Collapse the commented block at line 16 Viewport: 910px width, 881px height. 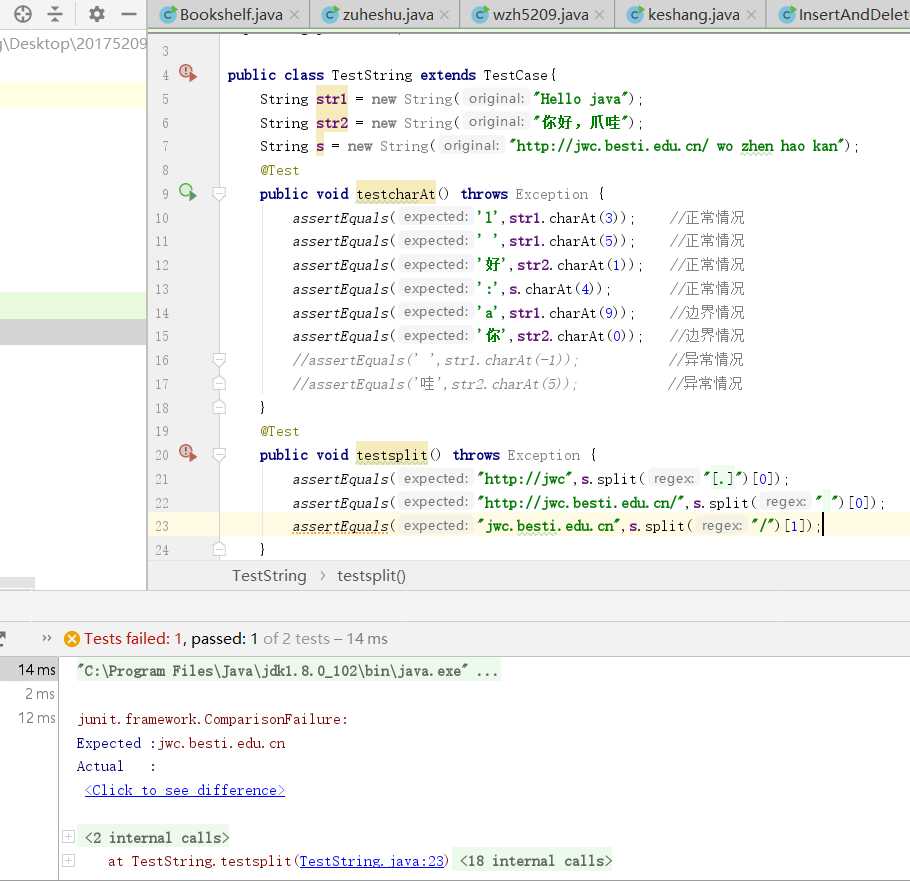tap(219, 359)
